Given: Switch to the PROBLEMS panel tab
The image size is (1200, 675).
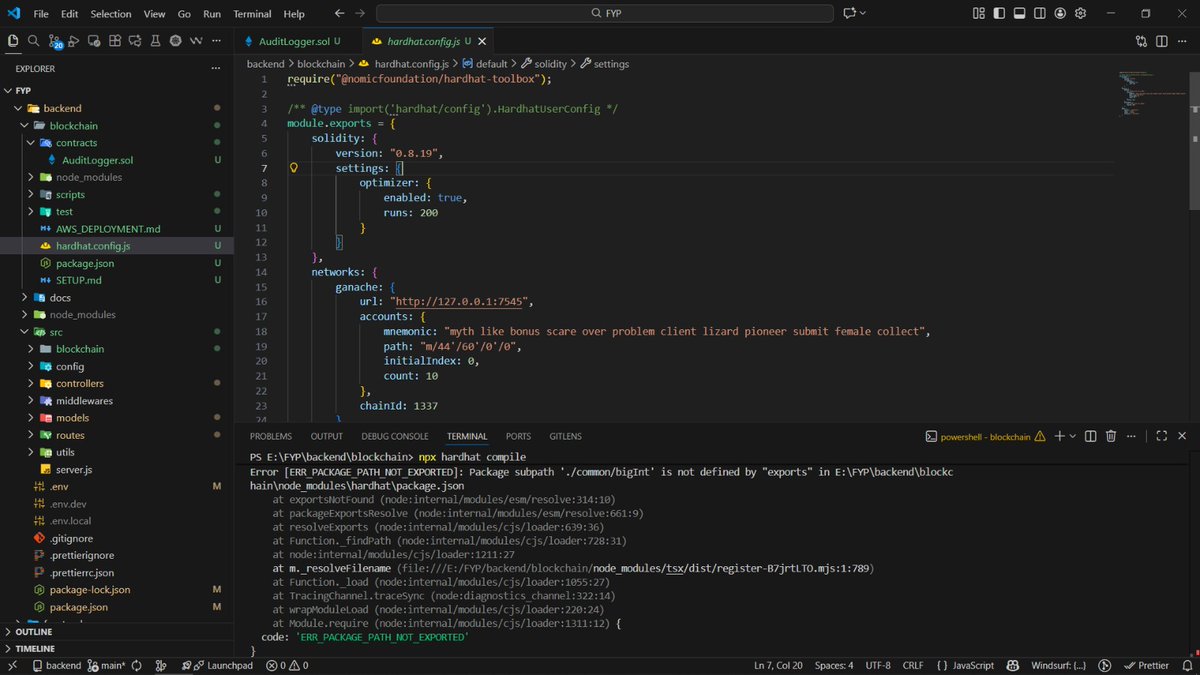Looking at the screenshot, I should coord(271,436).
